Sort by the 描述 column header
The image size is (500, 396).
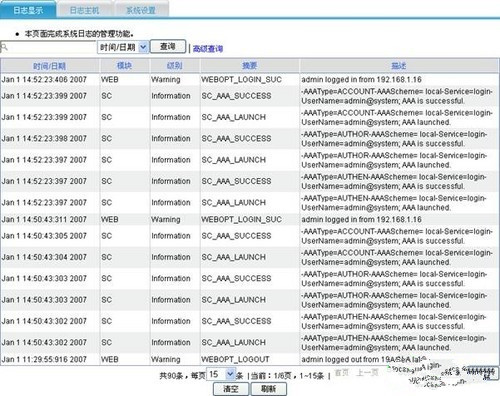(x=398, y=66)
